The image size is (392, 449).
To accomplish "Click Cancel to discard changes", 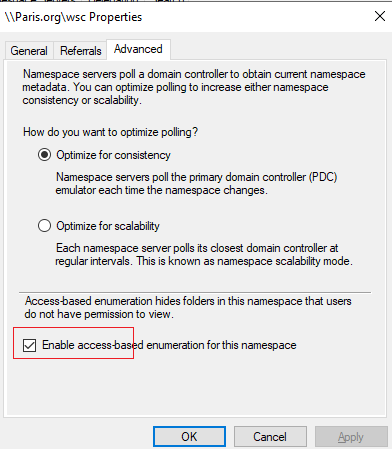I will pos(270,436).
